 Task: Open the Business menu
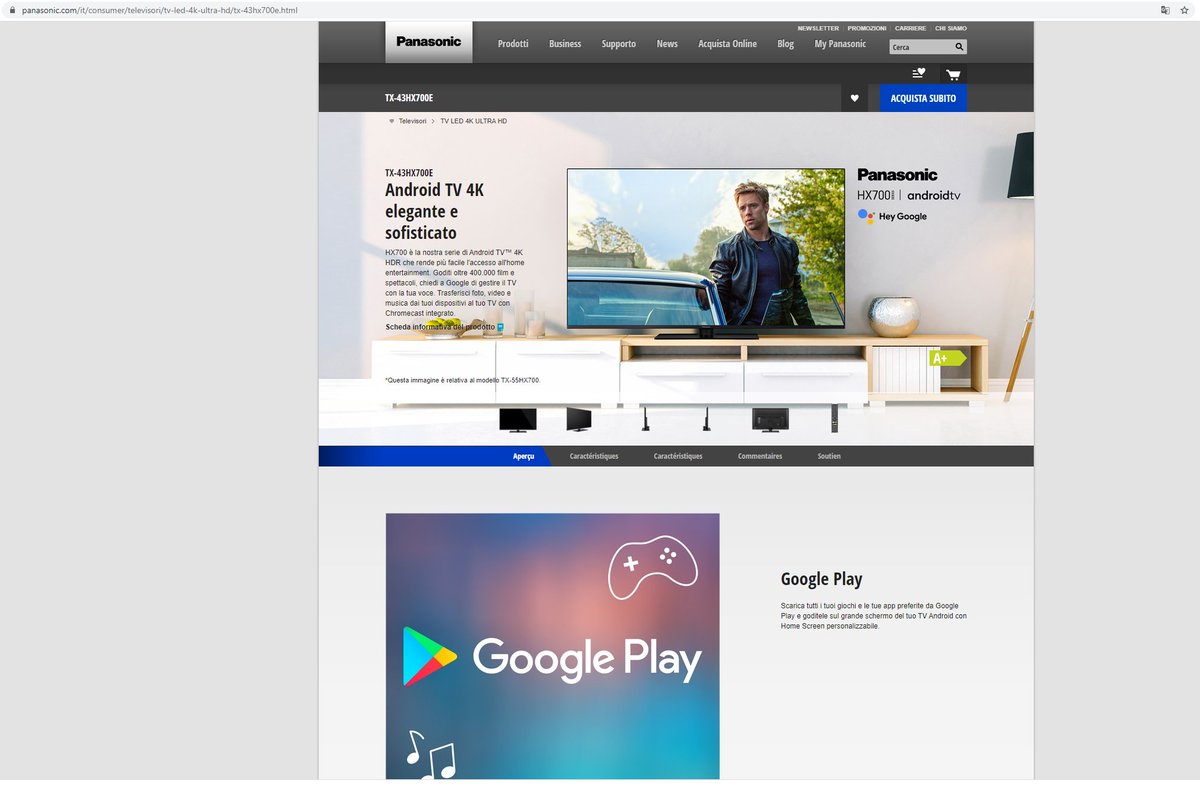point(565,44)
